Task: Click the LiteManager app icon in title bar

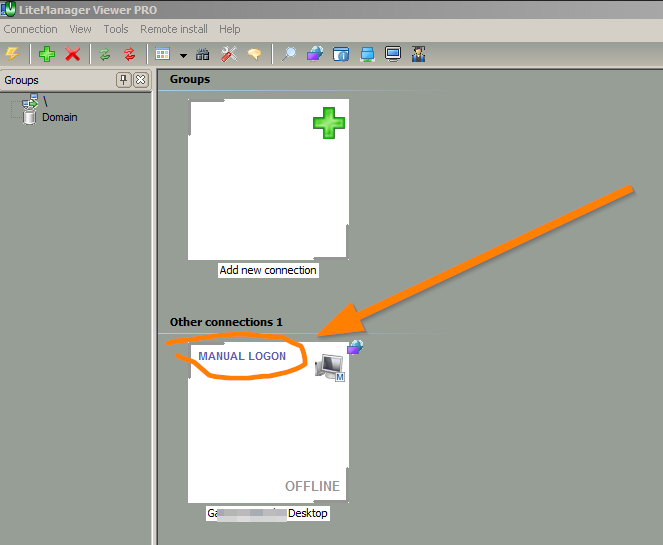Action: (x=8, y=9)
